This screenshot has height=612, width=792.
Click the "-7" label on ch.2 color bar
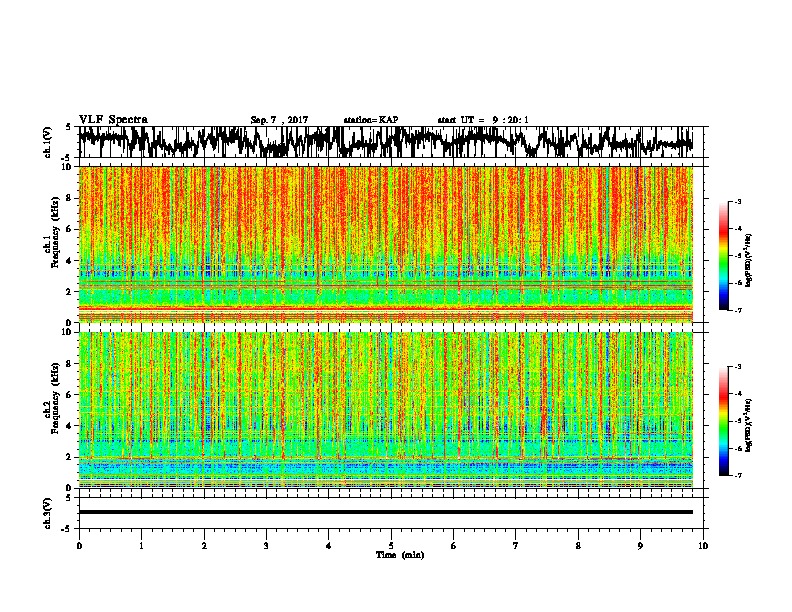[x=738, y=476]
